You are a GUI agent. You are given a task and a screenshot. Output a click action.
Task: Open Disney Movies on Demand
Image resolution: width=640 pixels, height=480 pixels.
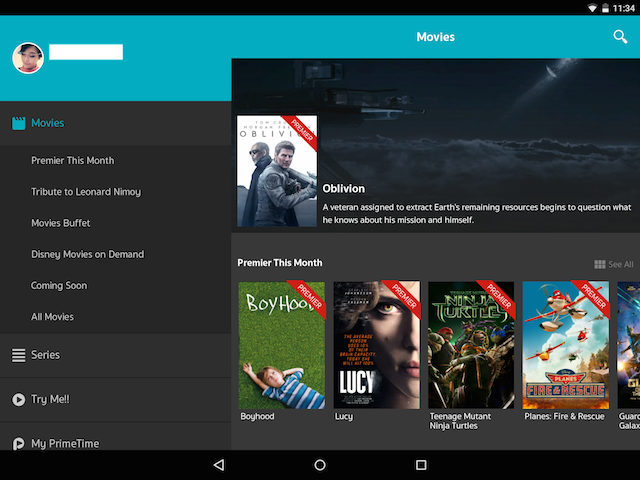click(87, 254)
